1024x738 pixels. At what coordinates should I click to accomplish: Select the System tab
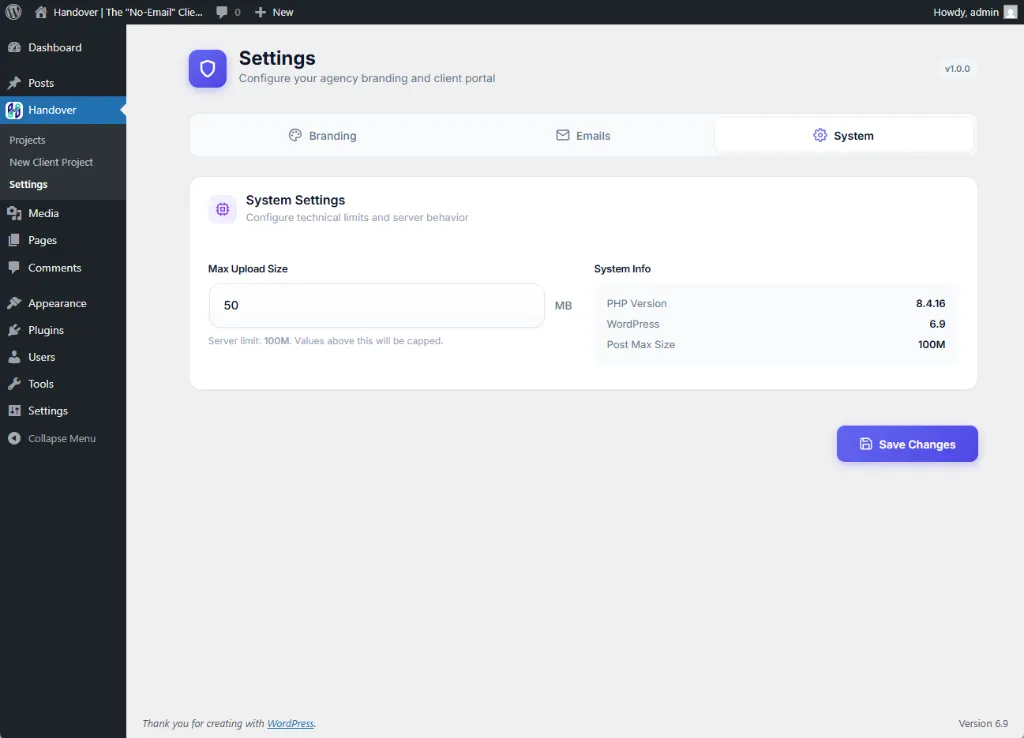tap(844, 136)
